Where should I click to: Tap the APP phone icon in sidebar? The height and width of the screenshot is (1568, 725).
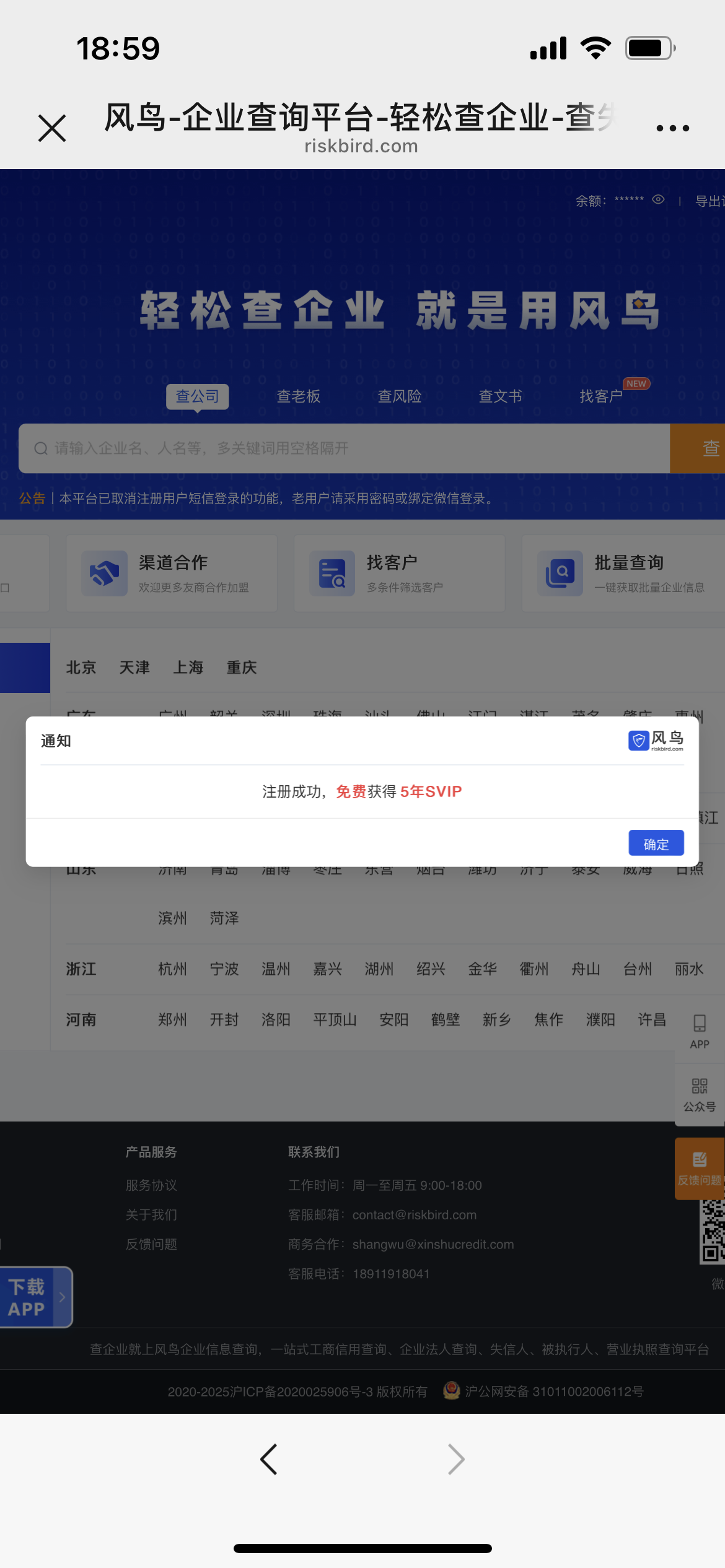click(x=699, y=1024)
